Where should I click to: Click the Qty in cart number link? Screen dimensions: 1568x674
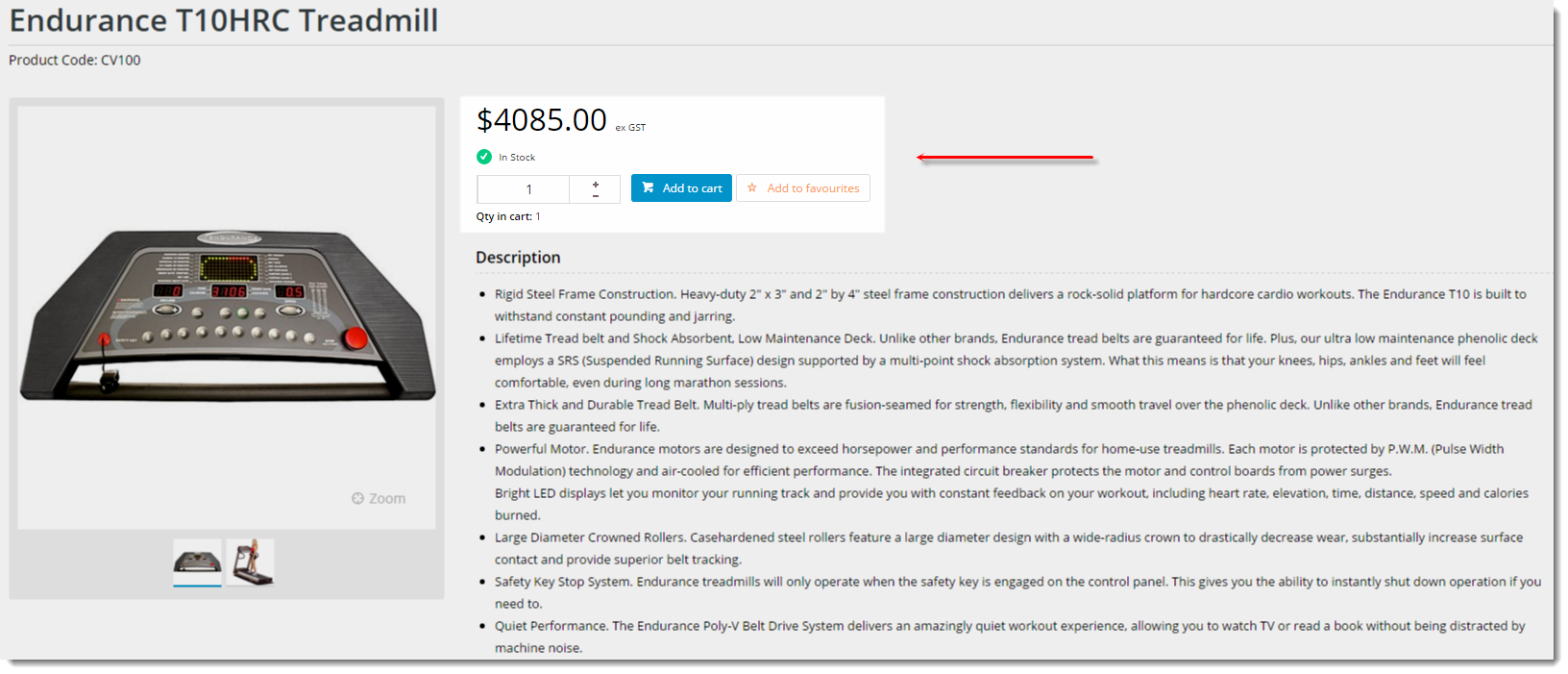(538, 216)
